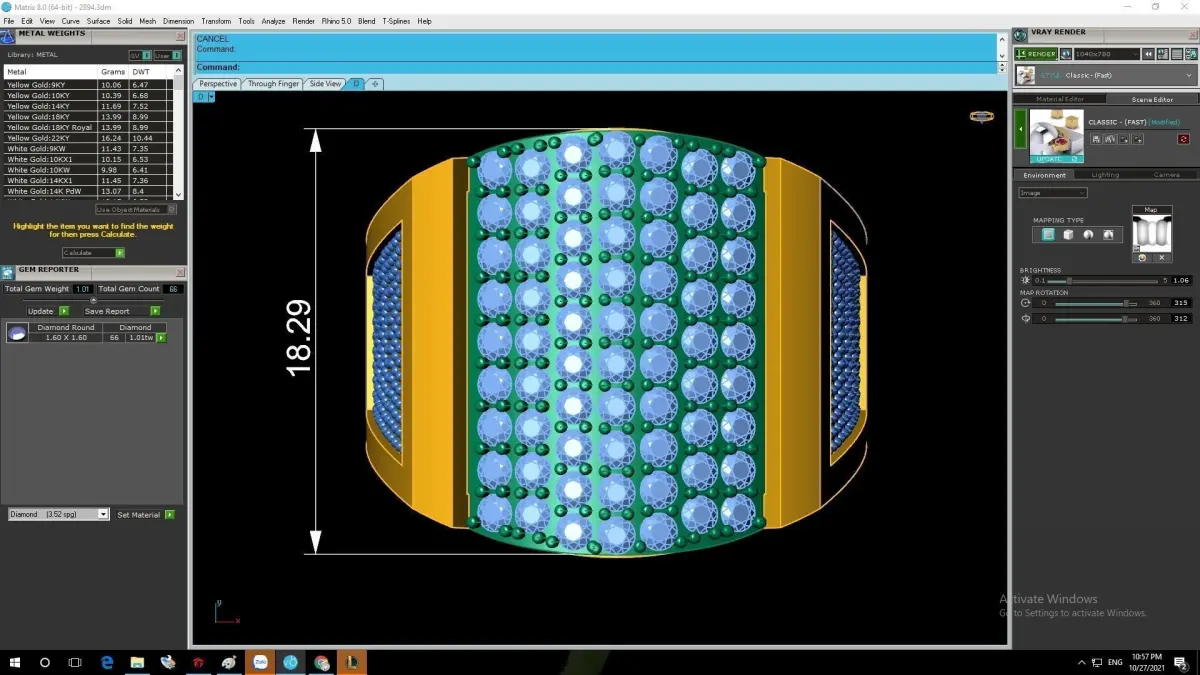Image resolution: width=1200 pixels, height=675 pixels.
Task: Close the Metal Weights panel
Action: point(181,36)
